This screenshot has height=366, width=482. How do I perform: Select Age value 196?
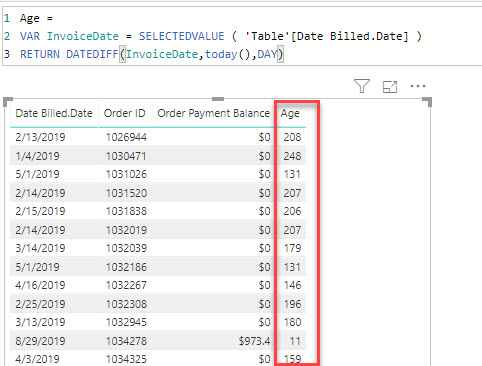292,304
